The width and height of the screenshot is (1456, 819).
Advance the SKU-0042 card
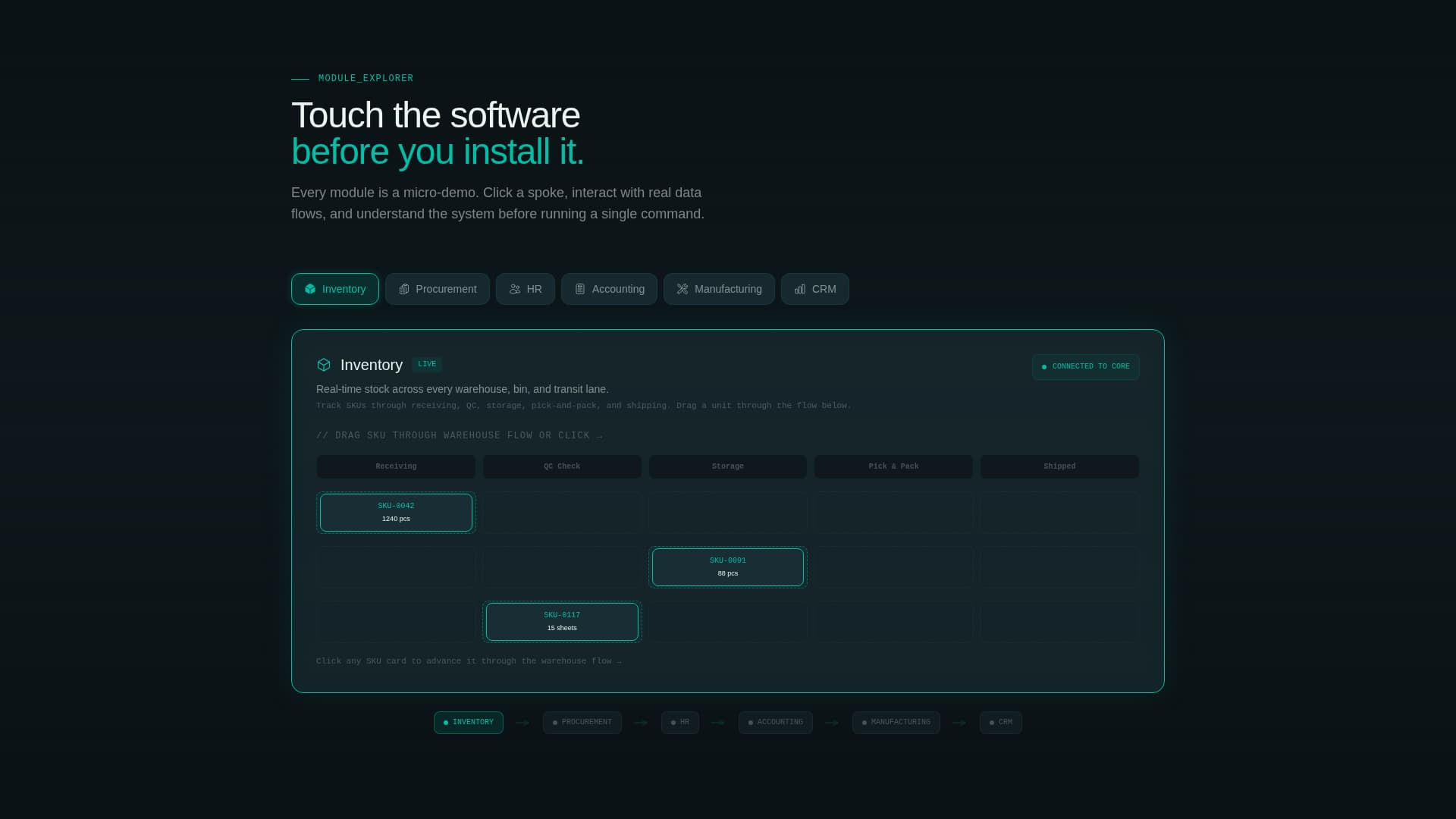[x=396, y=513]
